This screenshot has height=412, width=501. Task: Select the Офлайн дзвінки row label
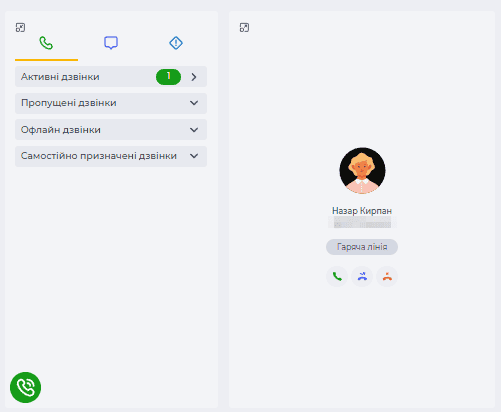pos(61,130)
